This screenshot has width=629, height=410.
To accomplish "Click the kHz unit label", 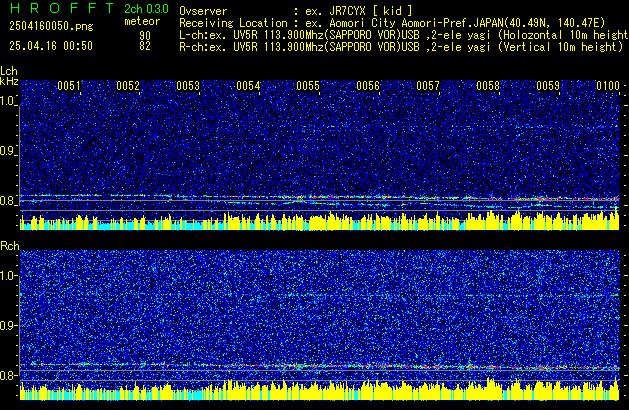I will pos(9,81).
